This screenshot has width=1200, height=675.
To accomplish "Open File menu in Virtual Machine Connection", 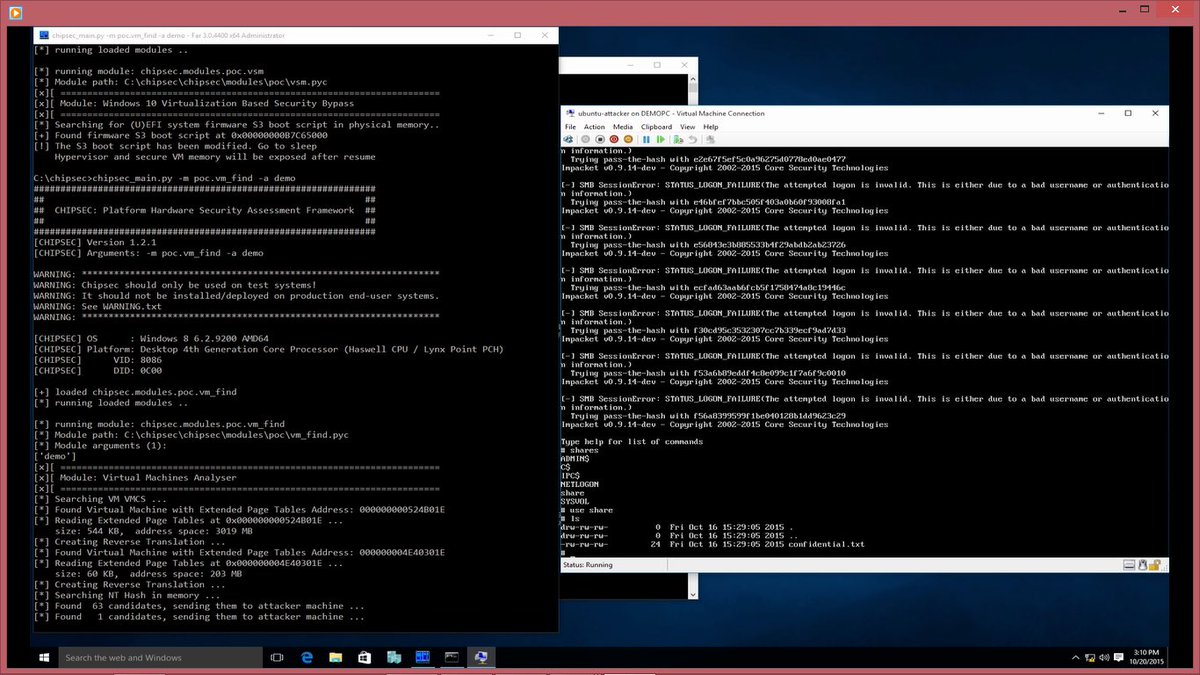I will click(x=570, y=127).
